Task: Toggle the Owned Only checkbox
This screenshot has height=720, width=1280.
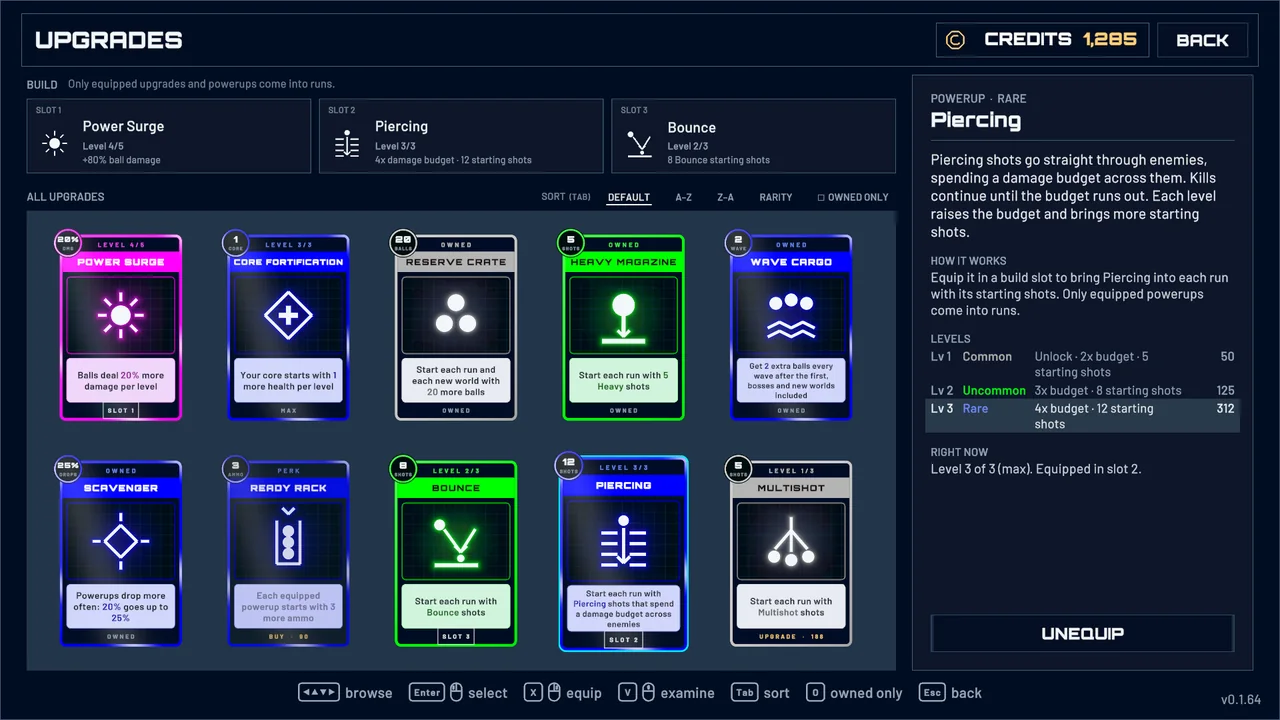Action: tap(821, 198)
